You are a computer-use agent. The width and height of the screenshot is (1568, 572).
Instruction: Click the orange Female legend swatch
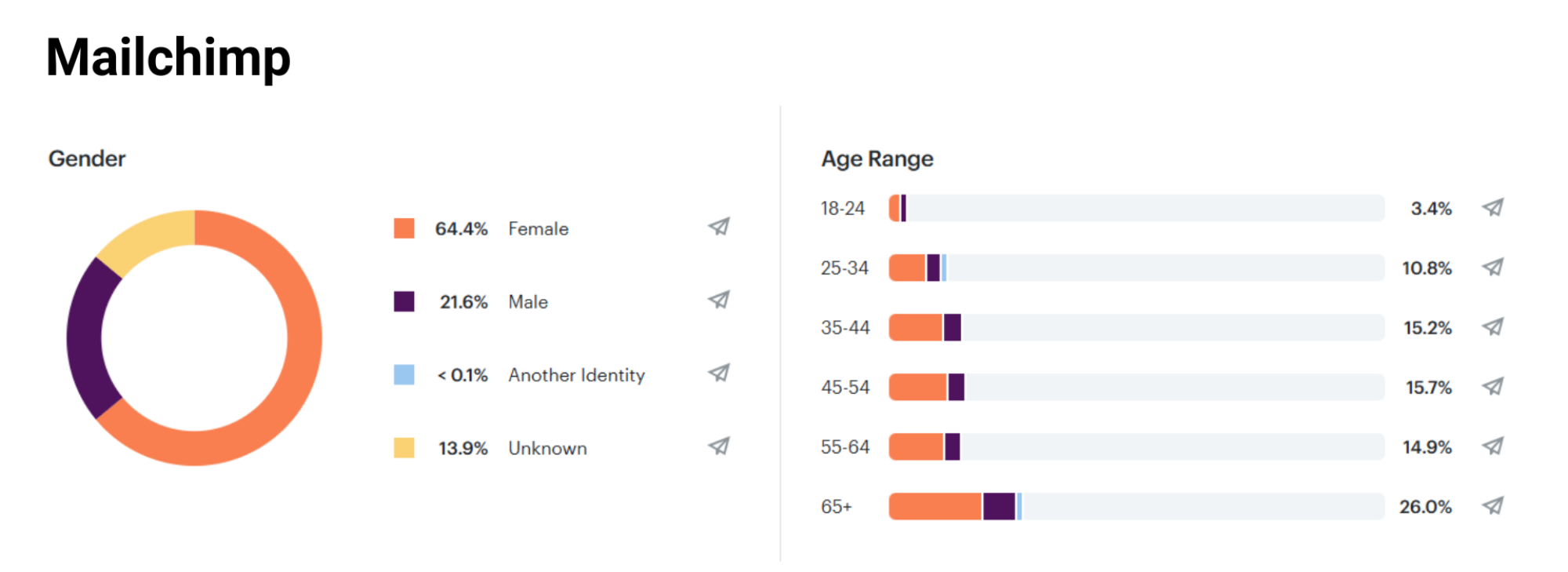coord(404,228)
